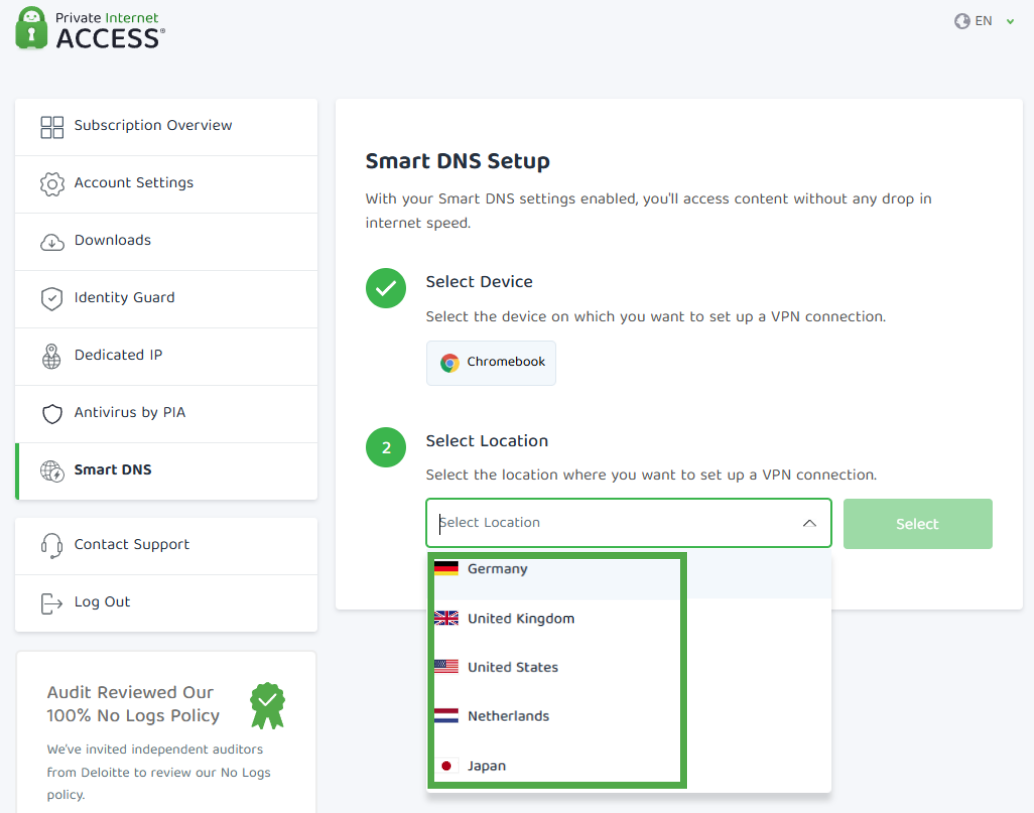Click the Identity Guard shield-check icon
This screenshot has height=813, width=1034.
pyautogui.click(x=52, y=299)
